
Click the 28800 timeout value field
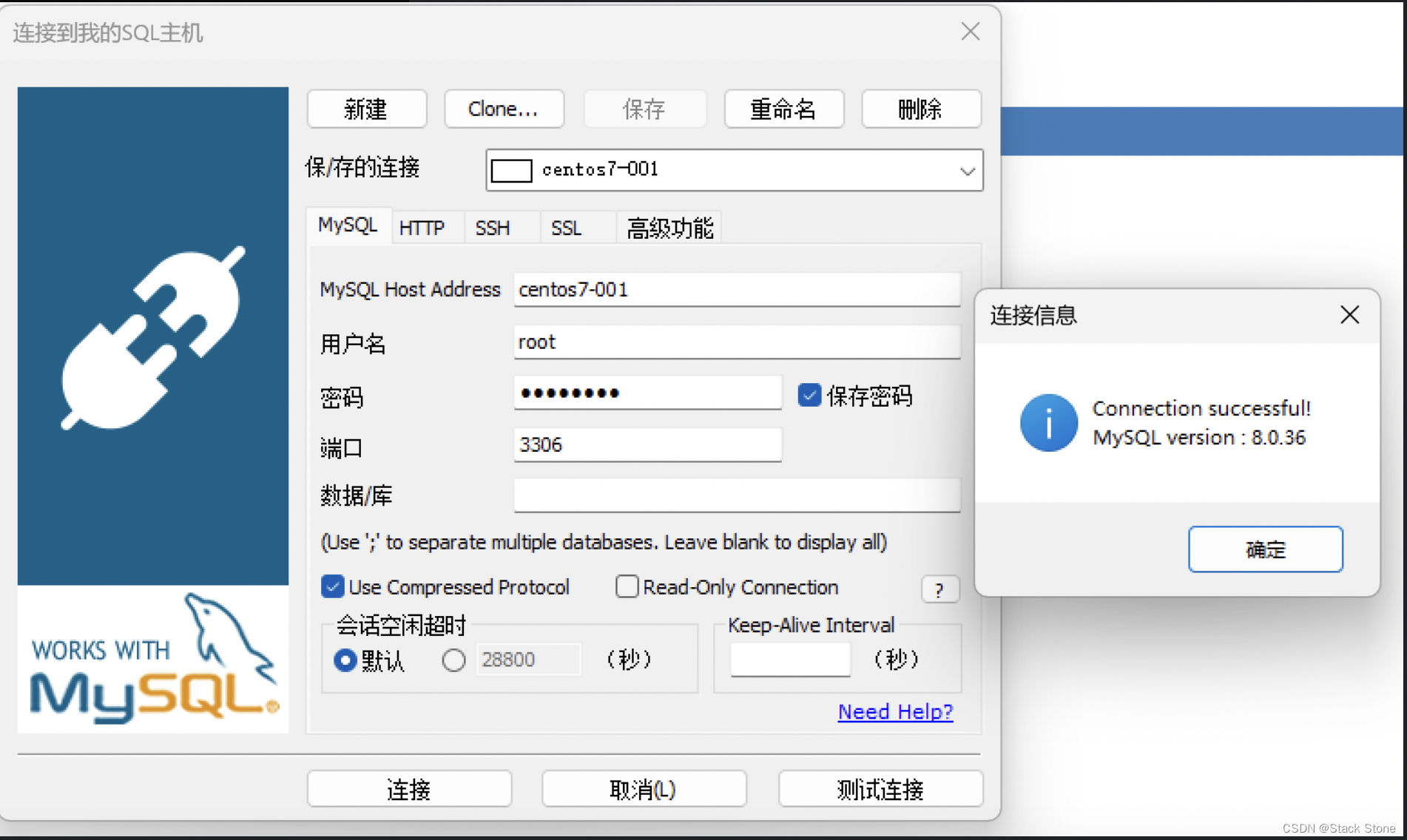[528, 660]
